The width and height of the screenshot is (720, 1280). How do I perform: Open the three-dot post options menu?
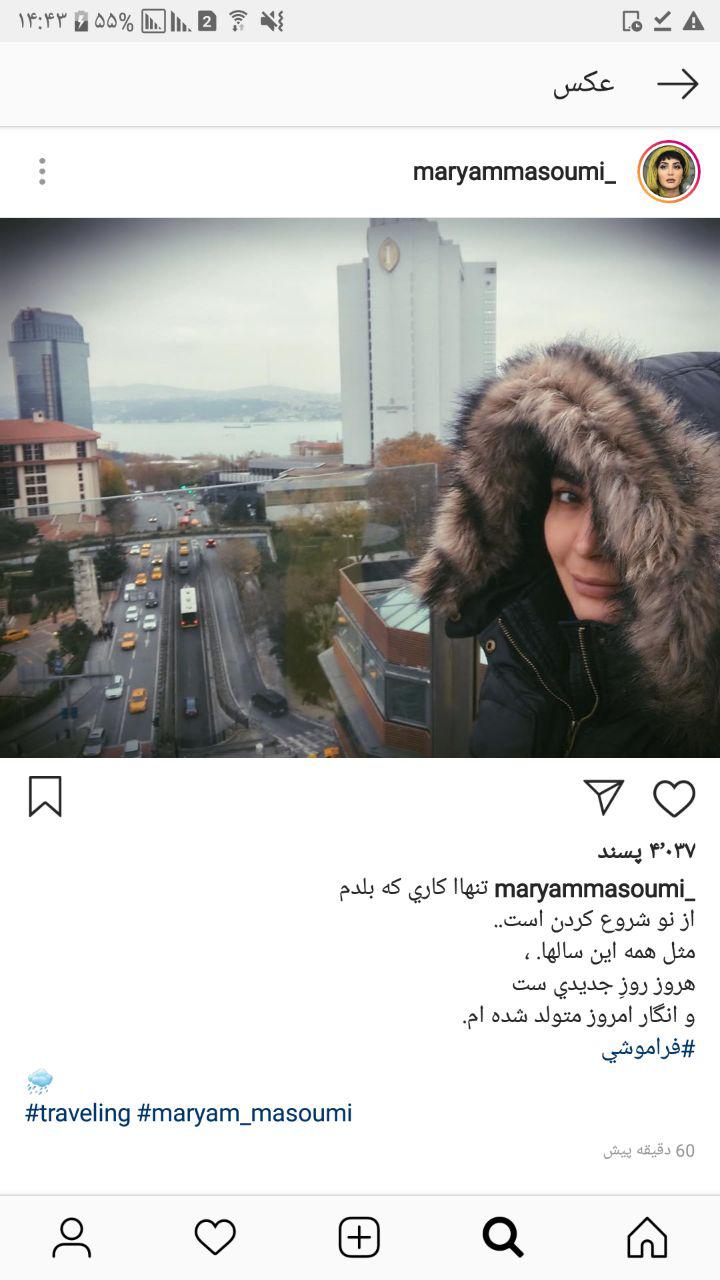click(x=42, y=171)
